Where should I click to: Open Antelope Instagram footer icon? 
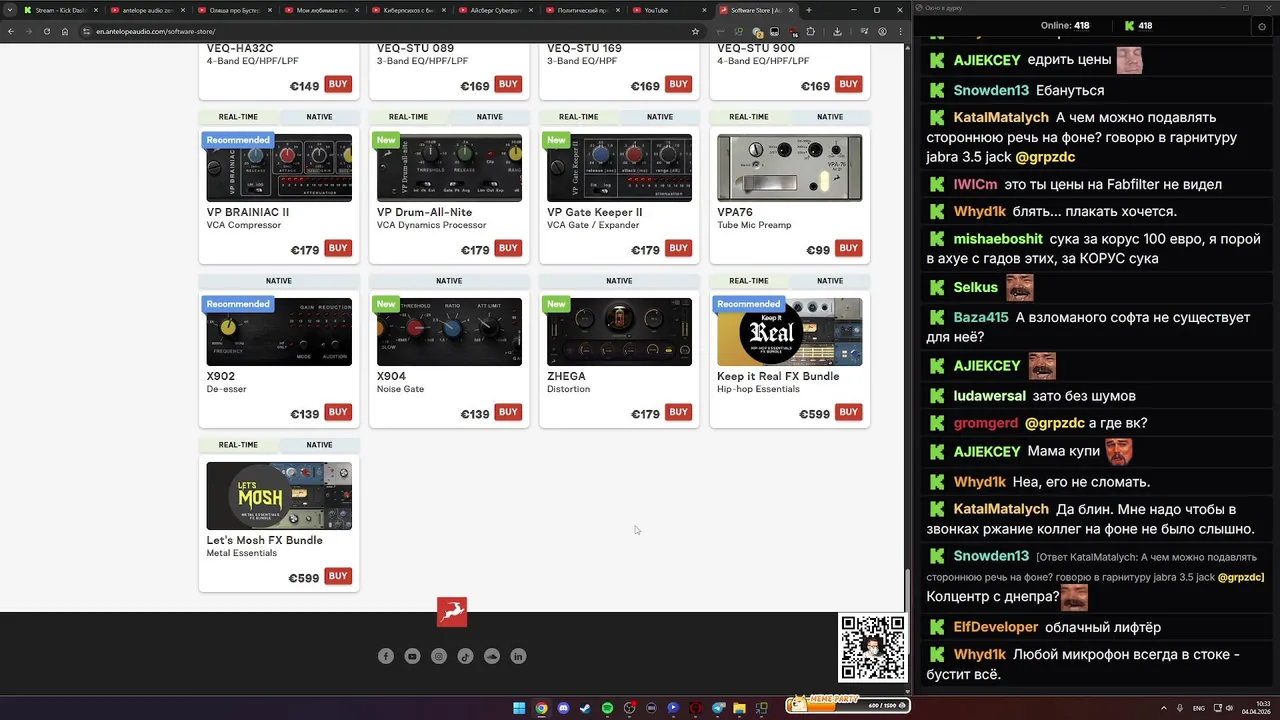click(439, 656)
